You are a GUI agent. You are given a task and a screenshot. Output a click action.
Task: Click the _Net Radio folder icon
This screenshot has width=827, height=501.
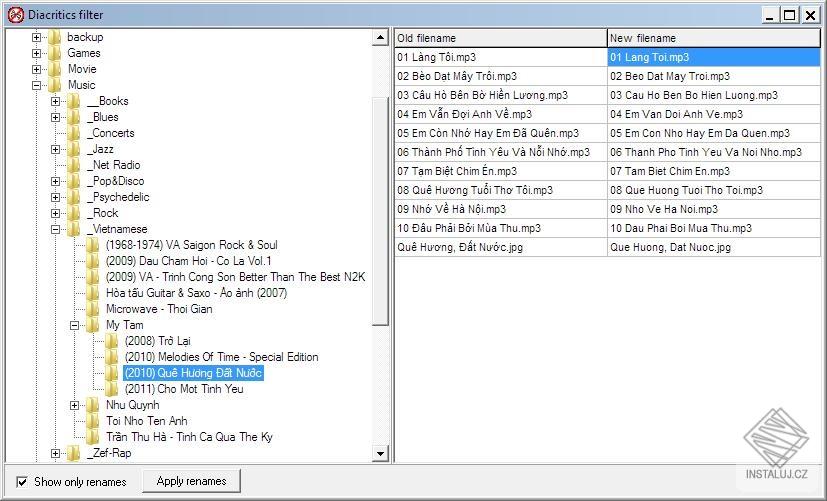tap(74, 165)
